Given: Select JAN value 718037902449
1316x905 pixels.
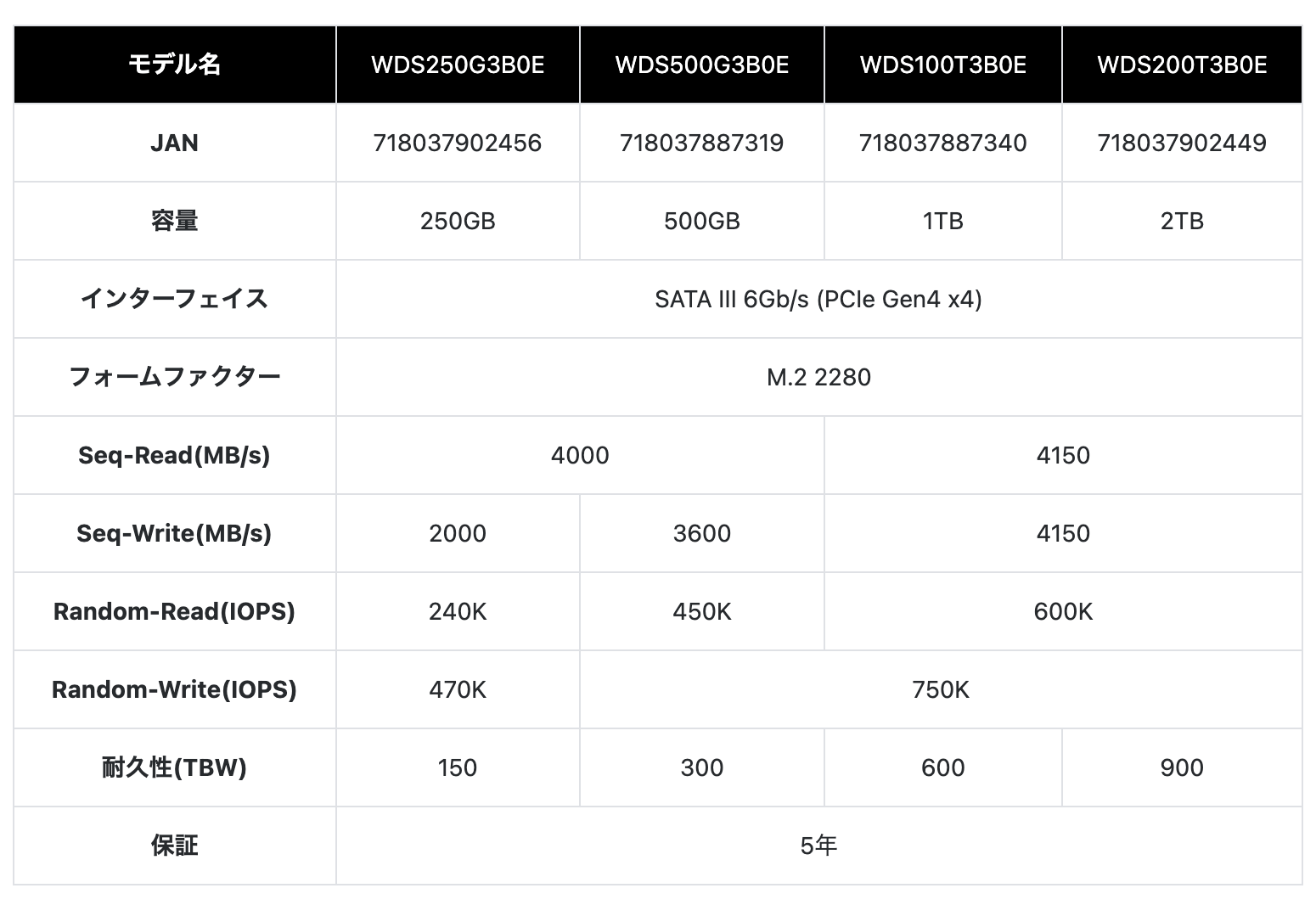Looking at the screenshot, I should 1182,143.
